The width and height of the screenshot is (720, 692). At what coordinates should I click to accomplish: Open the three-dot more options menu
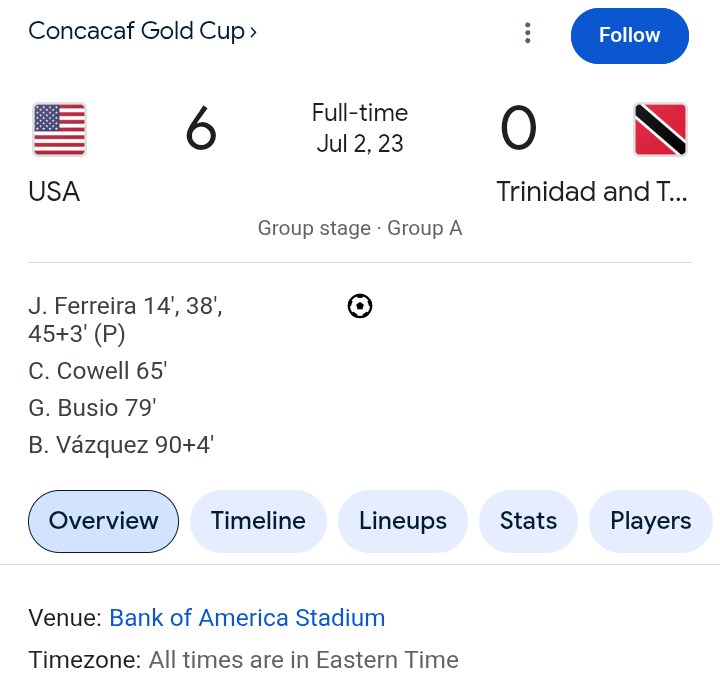(x=528, y=33)
